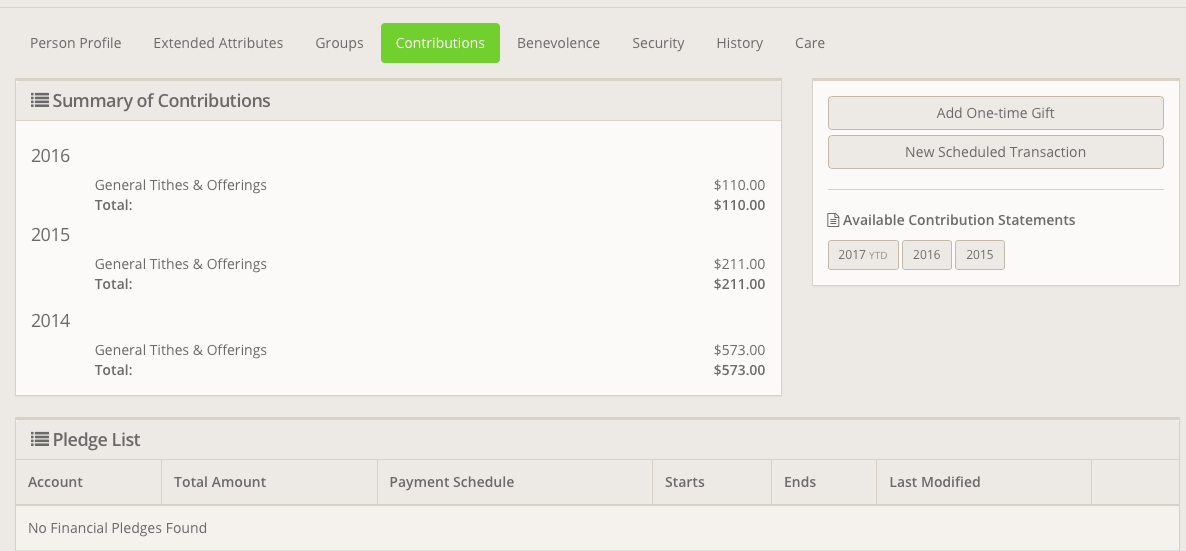Select the active Contributions tab
This screenshot has height=551, width=1186.
[440, 43]
